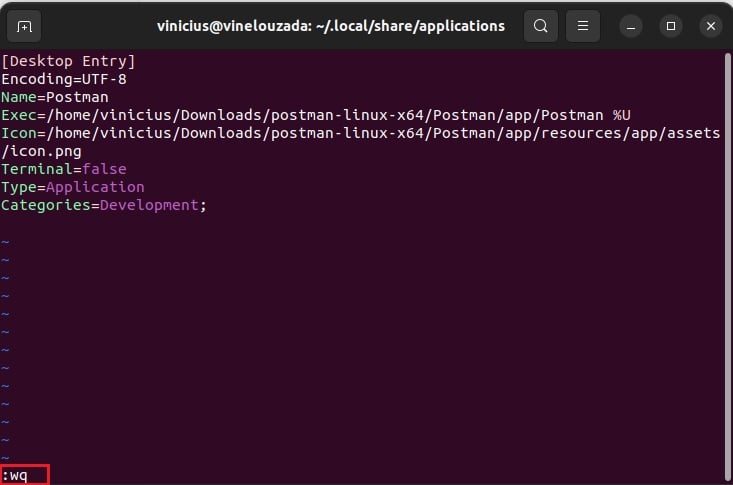Open the hamburger menu
This screenshot has width=733, height=485.
pos(582,26)
